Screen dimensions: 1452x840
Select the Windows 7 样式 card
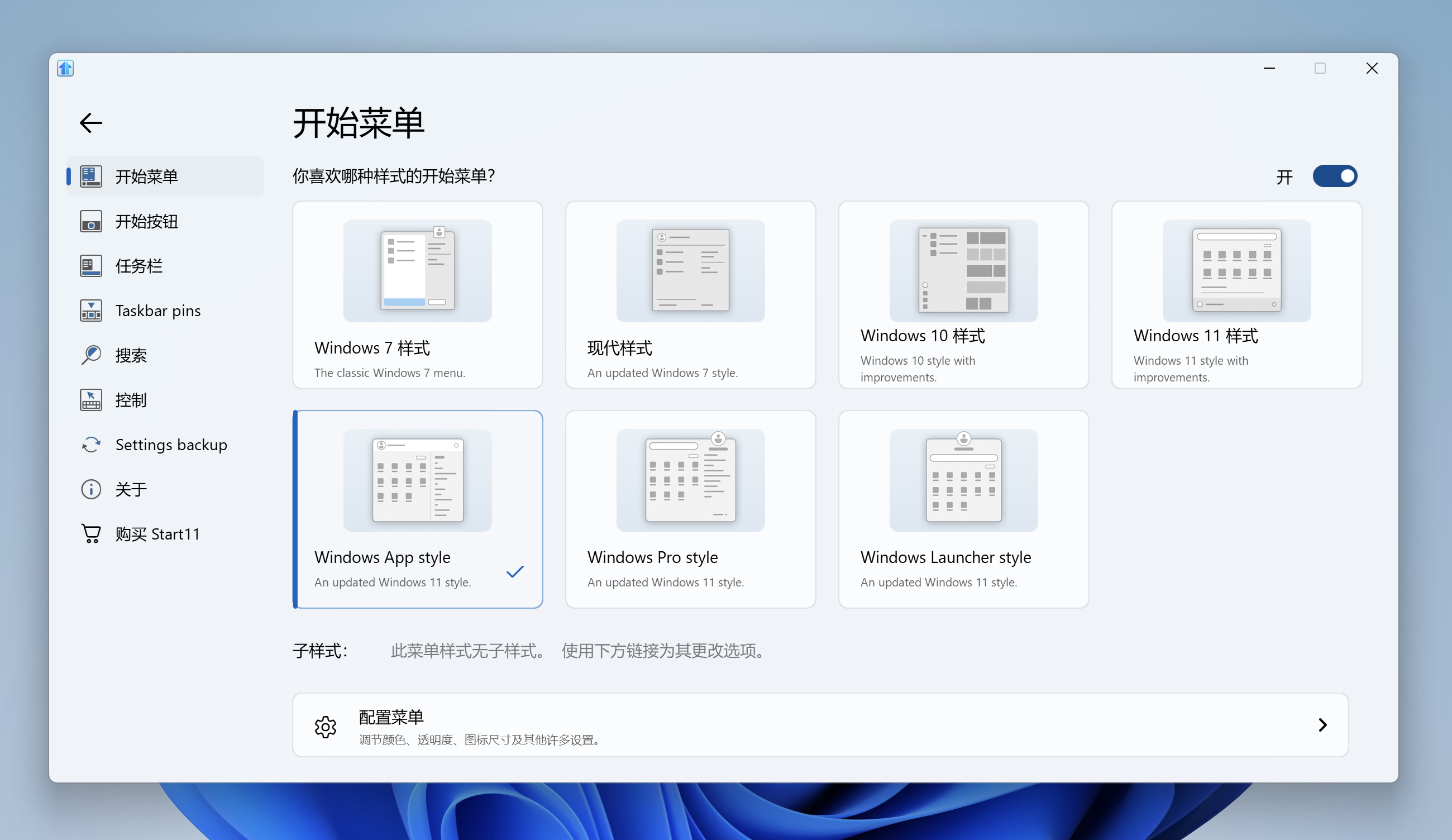pyautogui.click(x=417, y=295)
